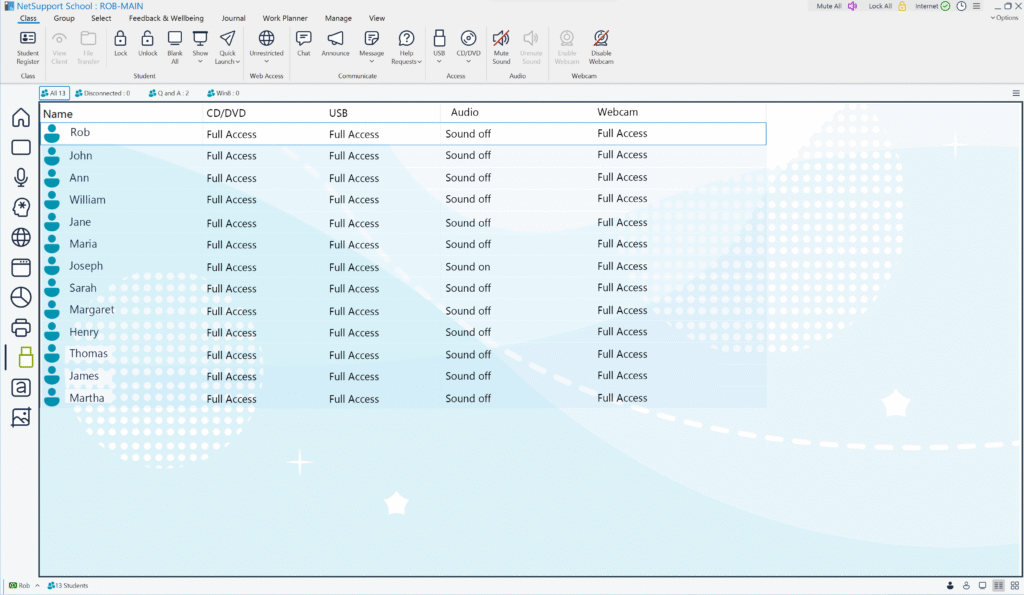Select student Martha row

click(403, 398)
